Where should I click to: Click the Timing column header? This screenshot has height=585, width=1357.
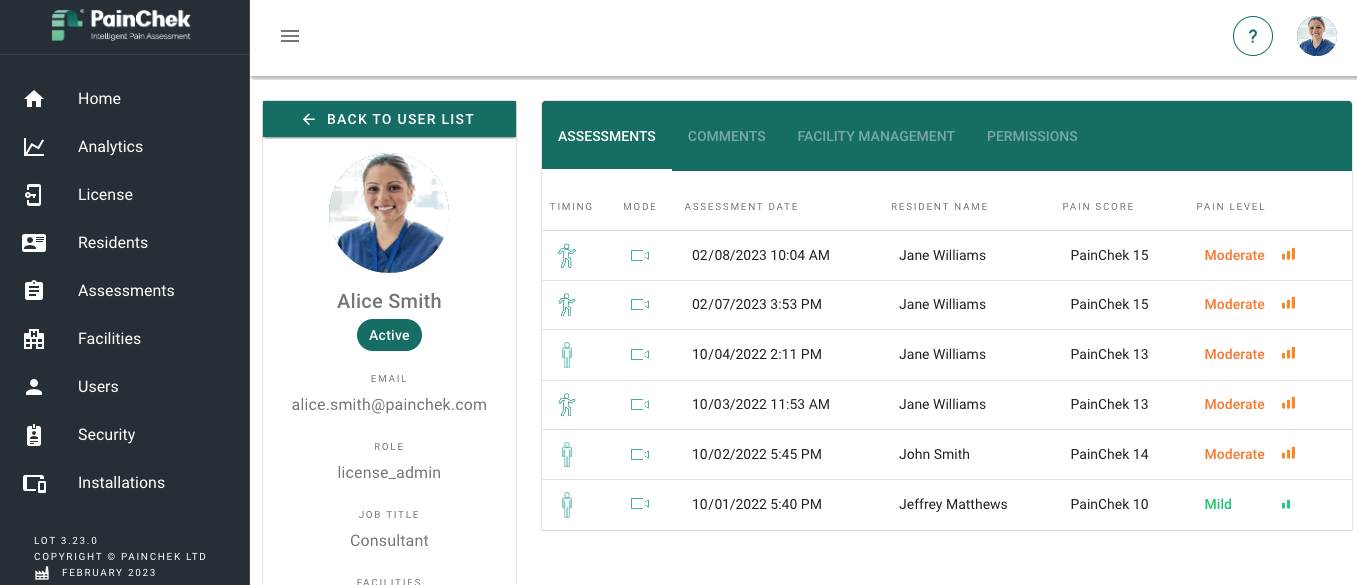571,207
